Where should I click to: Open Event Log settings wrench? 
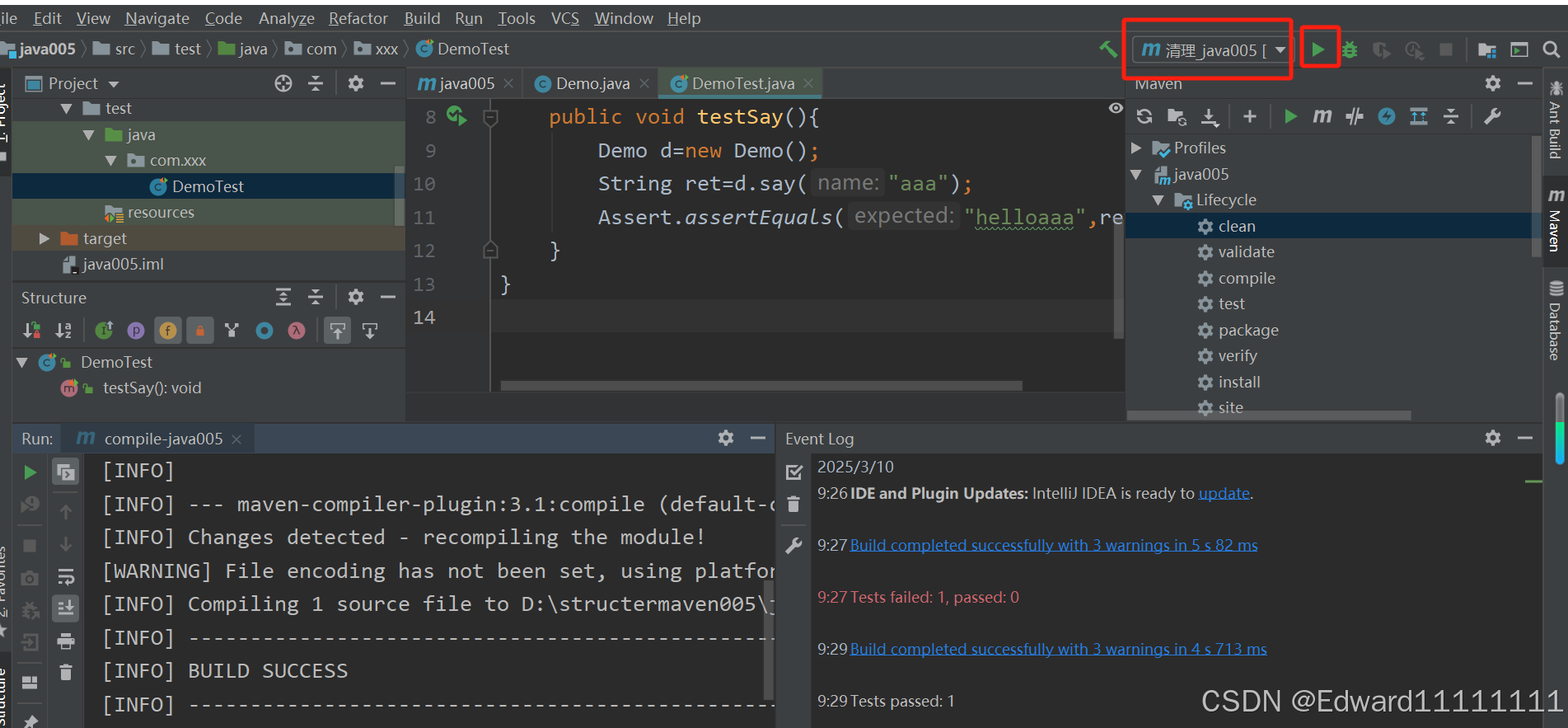pyautogui.click(x=793, y=545)
